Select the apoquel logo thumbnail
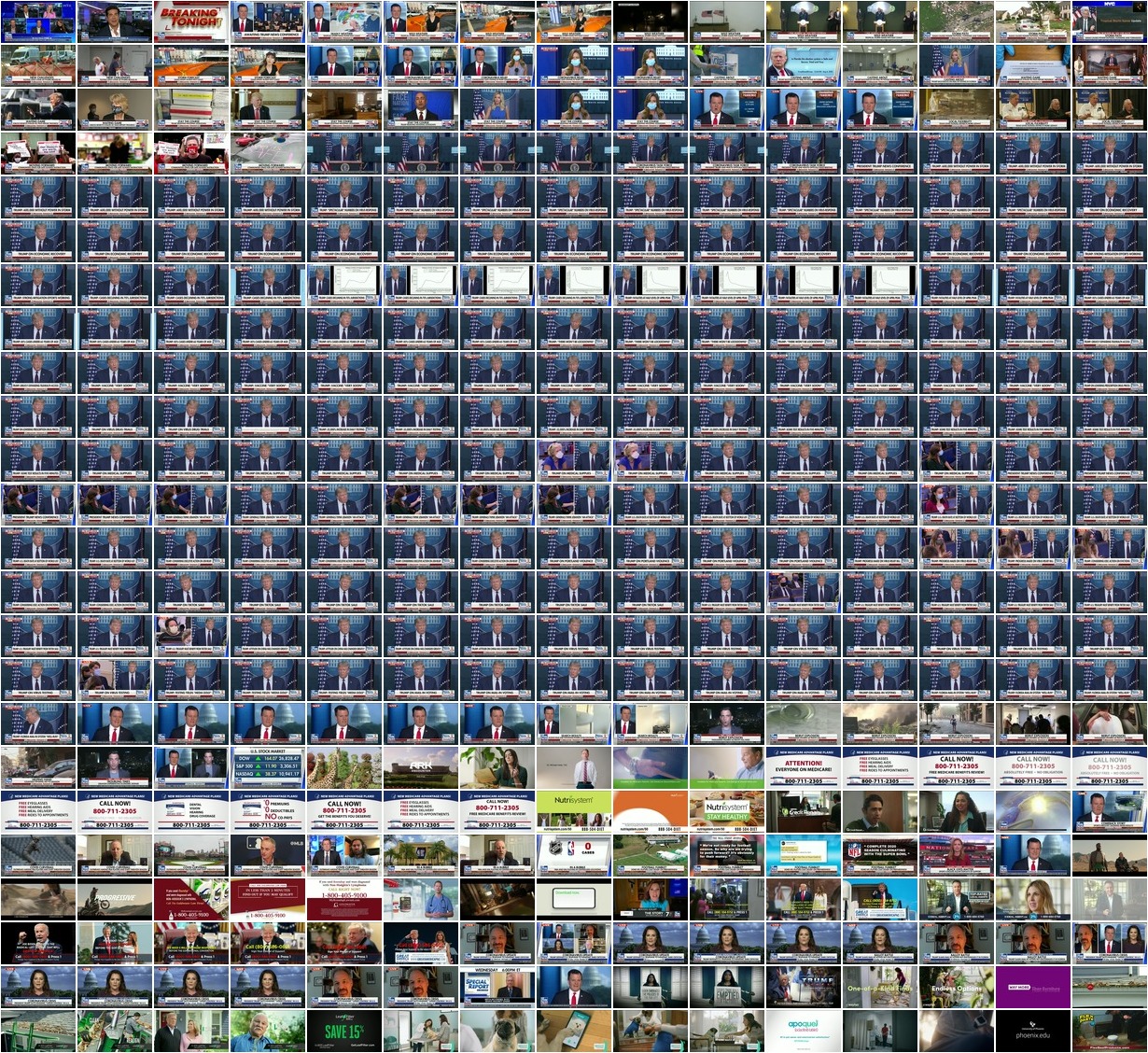This screenshot has height=1053, width=1148. click(803, 1030)
